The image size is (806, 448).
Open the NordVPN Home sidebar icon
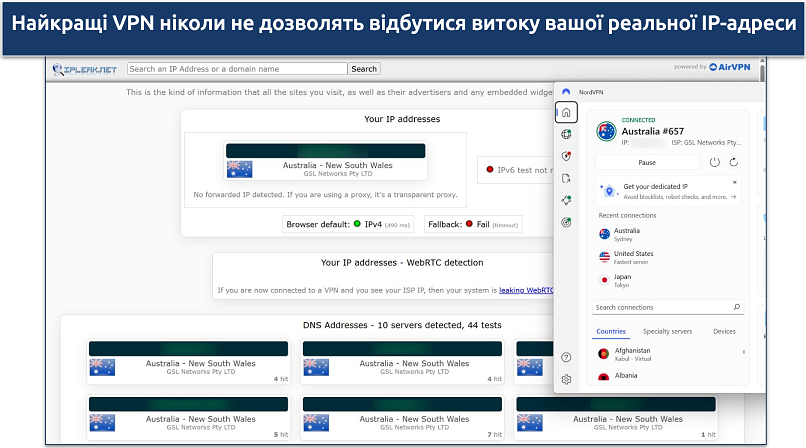coord(566,112)
